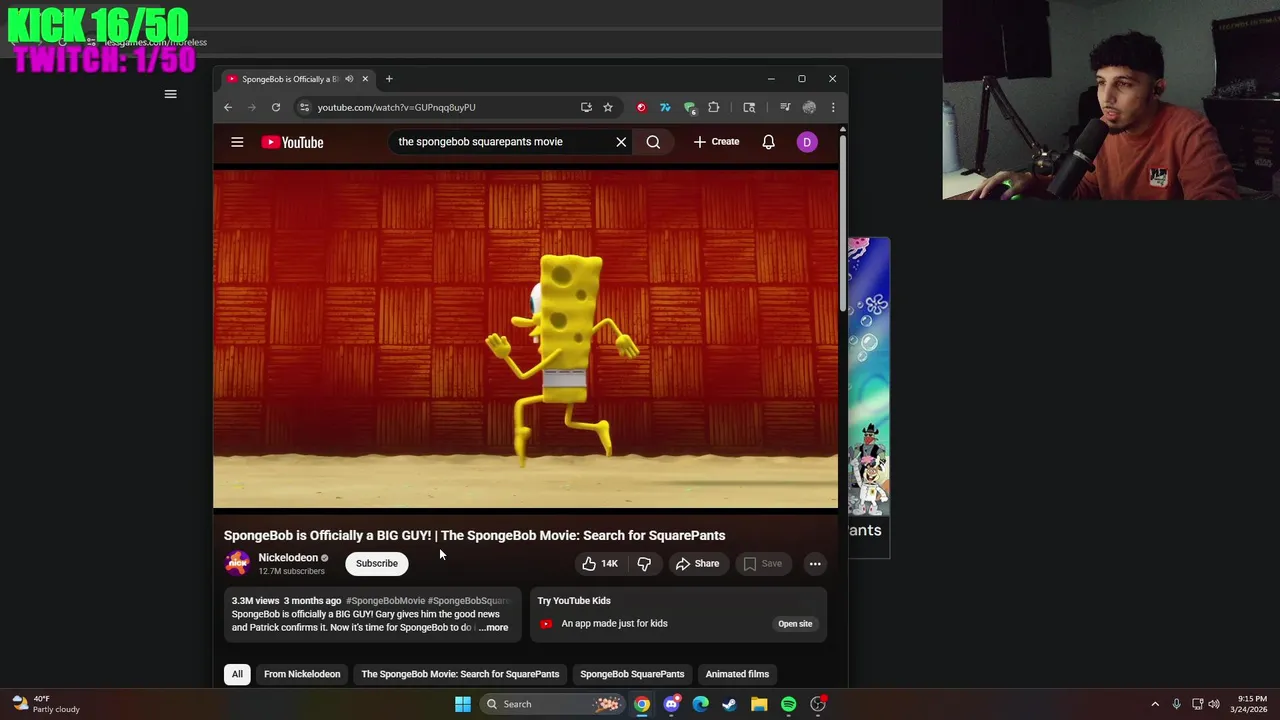Open Discord from the taskbar
Image resolution: width=1280 pixels, height=720 pixels.
click(671, 704)
